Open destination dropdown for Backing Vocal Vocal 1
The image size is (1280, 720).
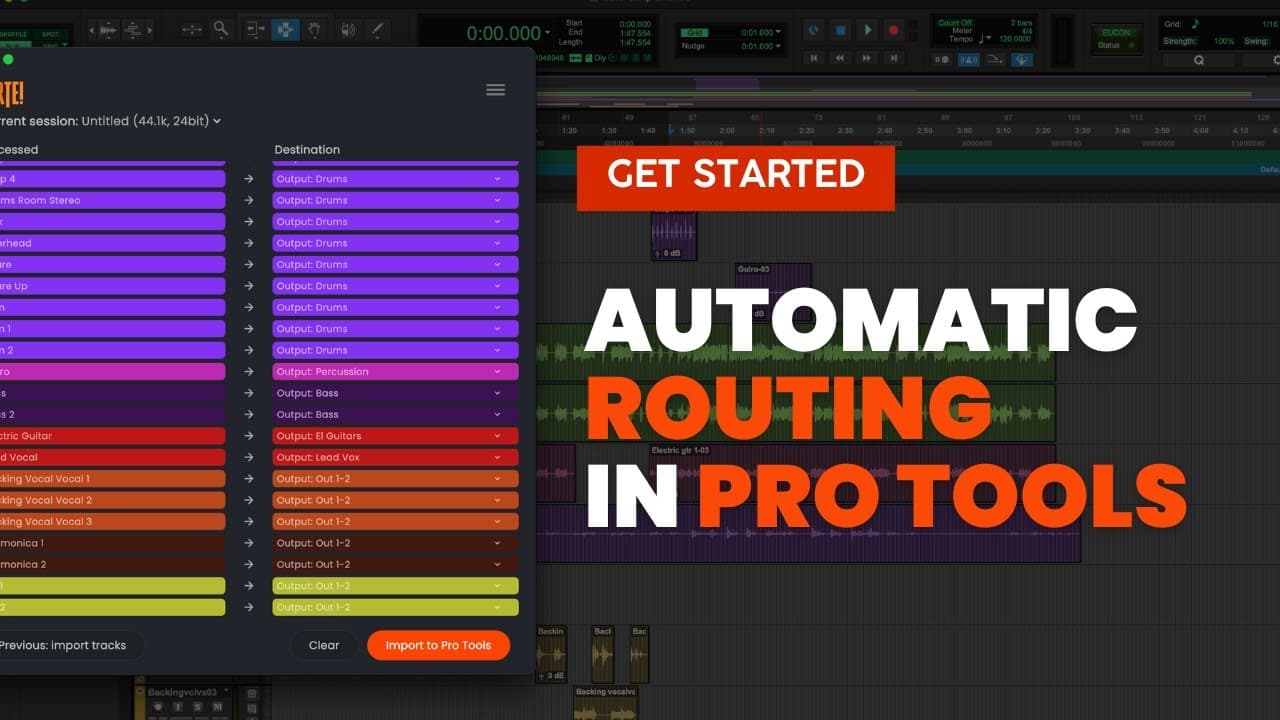click(x=396, y=479)
